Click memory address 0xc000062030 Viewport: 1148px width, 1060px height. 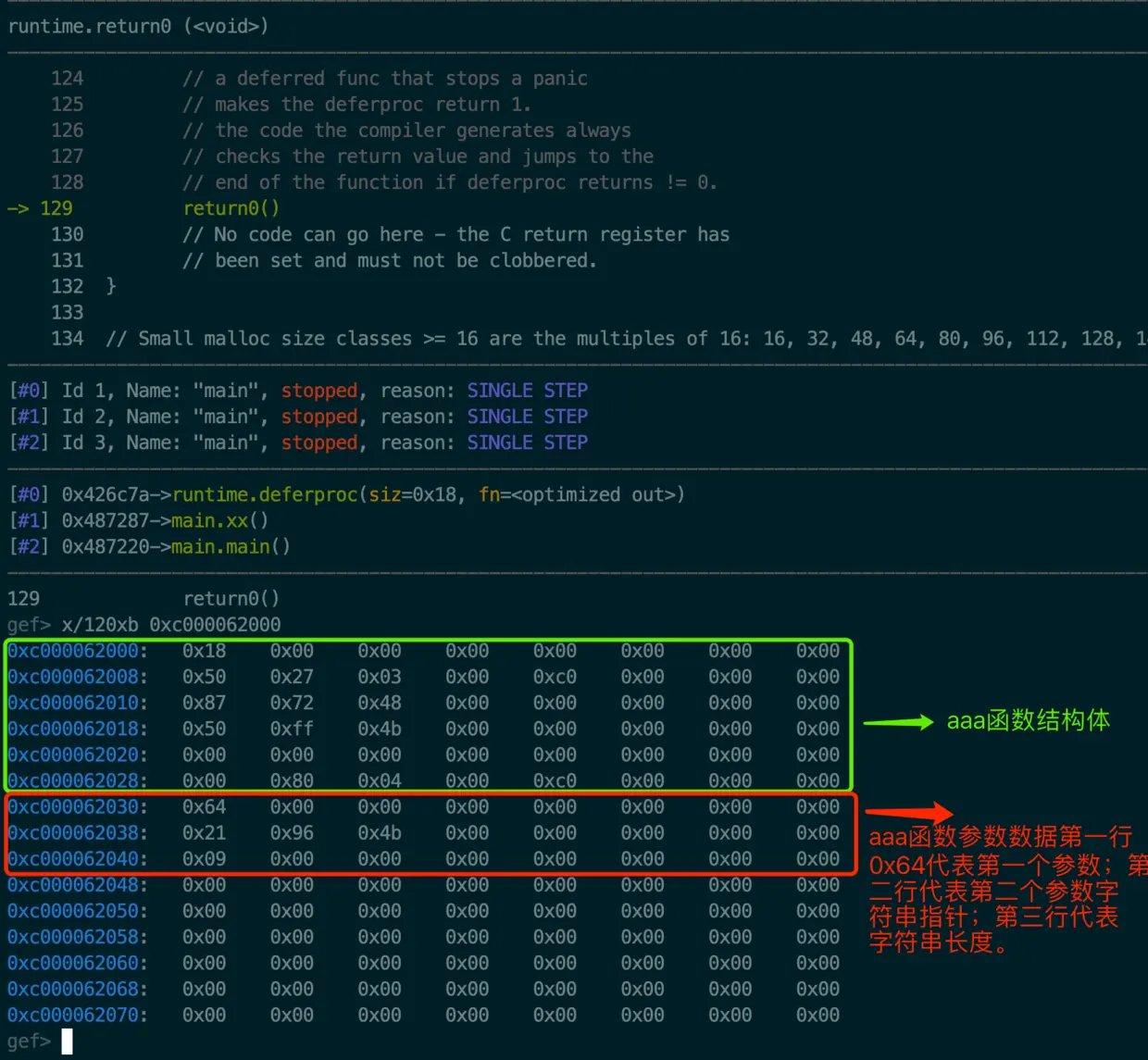[73, 806]
